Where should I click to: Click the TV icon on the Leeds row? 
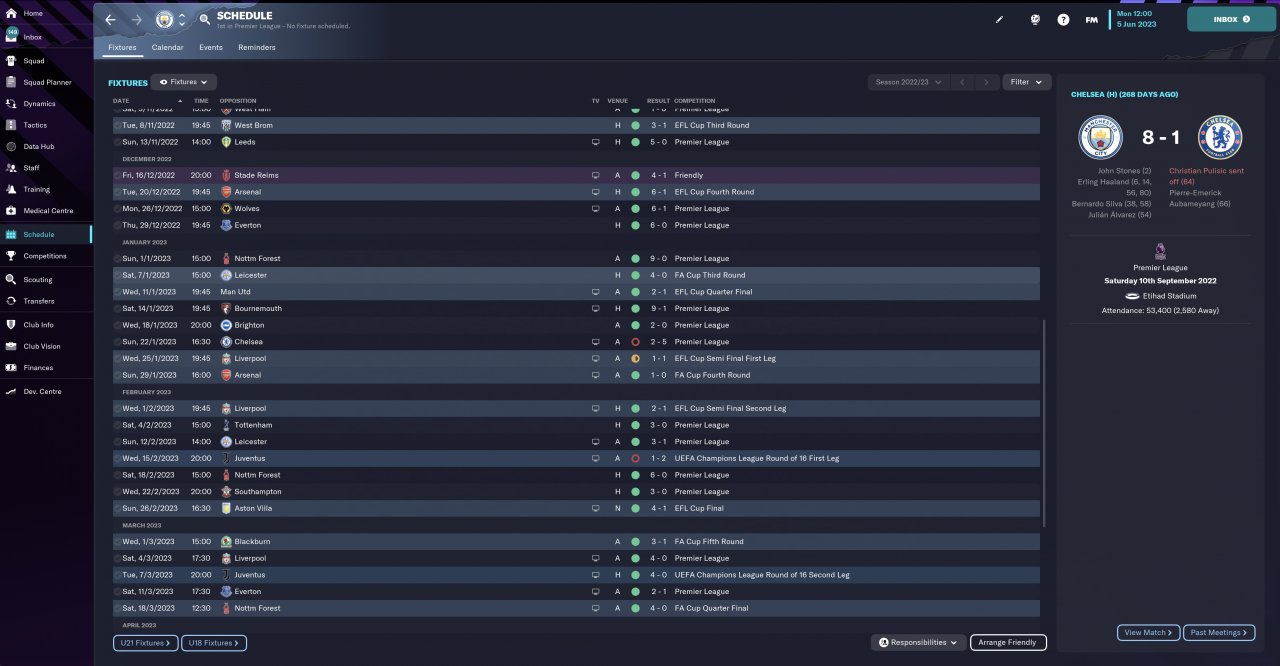pyautogui.click(x=595, y=142)
